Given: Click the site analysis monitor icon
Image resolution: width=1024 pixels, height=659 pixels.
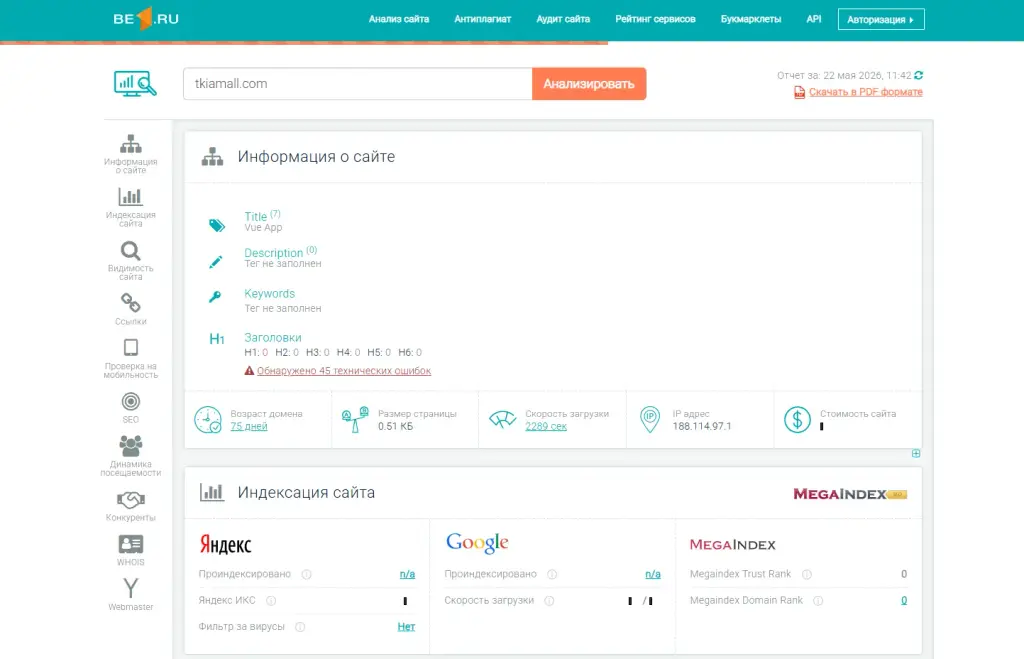Looking at the screenshot, I should (135, 84).
